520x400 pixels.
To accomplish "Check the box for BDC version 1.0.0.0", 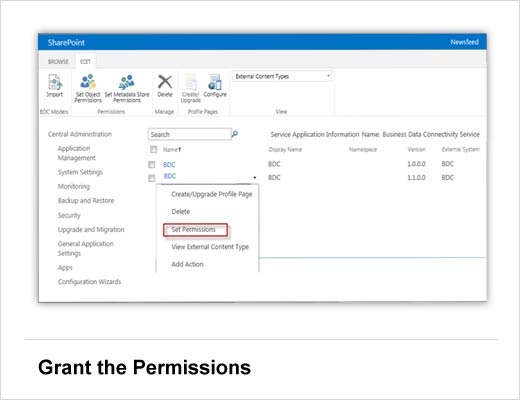I will [152, 164].
